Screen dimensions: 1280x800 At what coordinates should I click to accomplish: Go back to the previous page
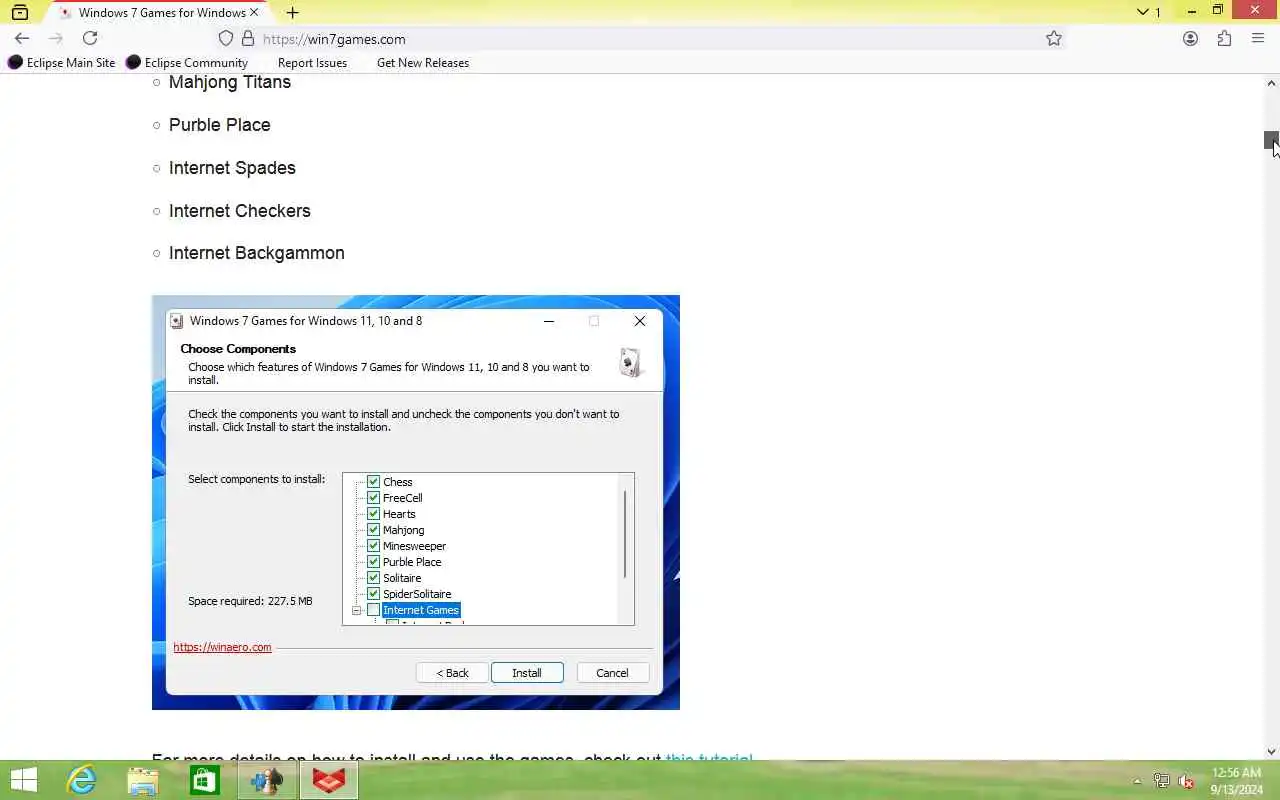[22, 38]
